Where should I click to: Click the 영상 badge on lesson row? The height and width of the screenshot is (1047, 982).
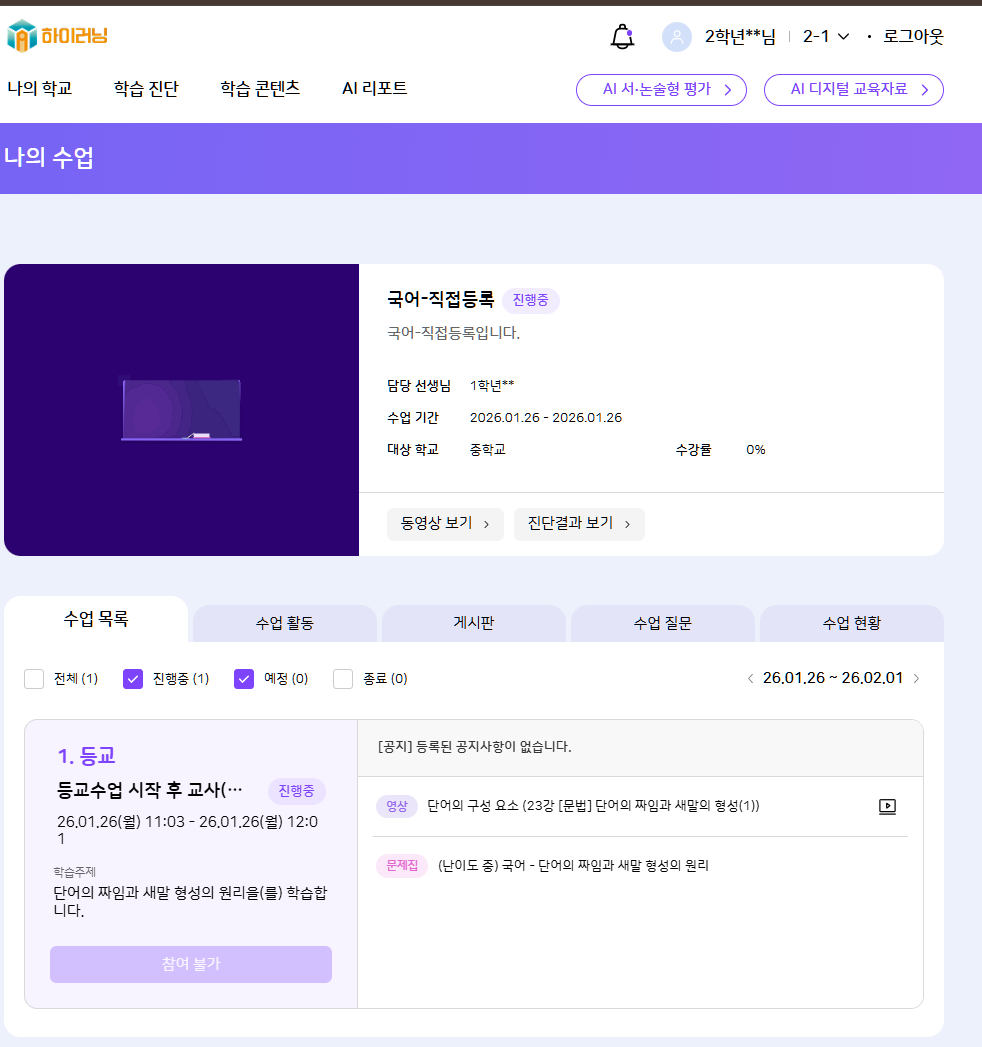click(395, 806)
